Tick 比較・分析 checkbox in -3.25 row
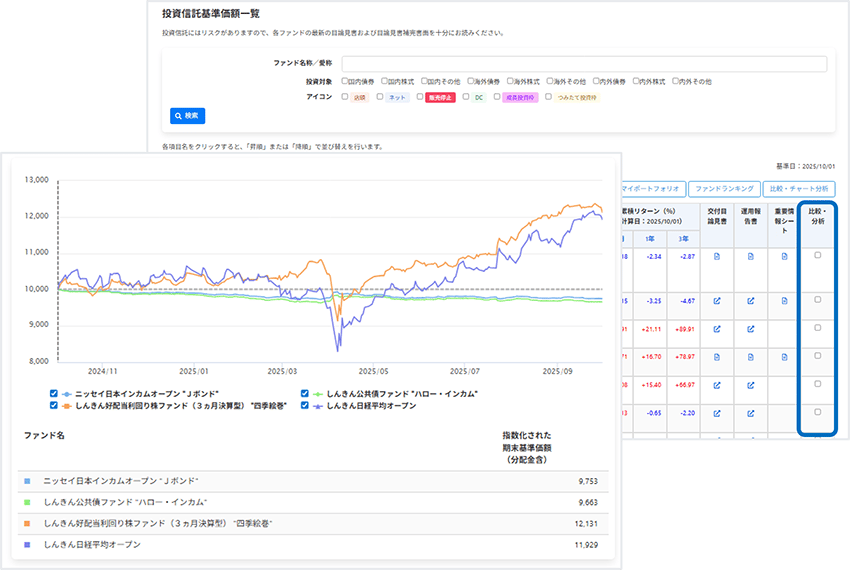The height and width of the screenshot is (570, 850). point(817,299)
